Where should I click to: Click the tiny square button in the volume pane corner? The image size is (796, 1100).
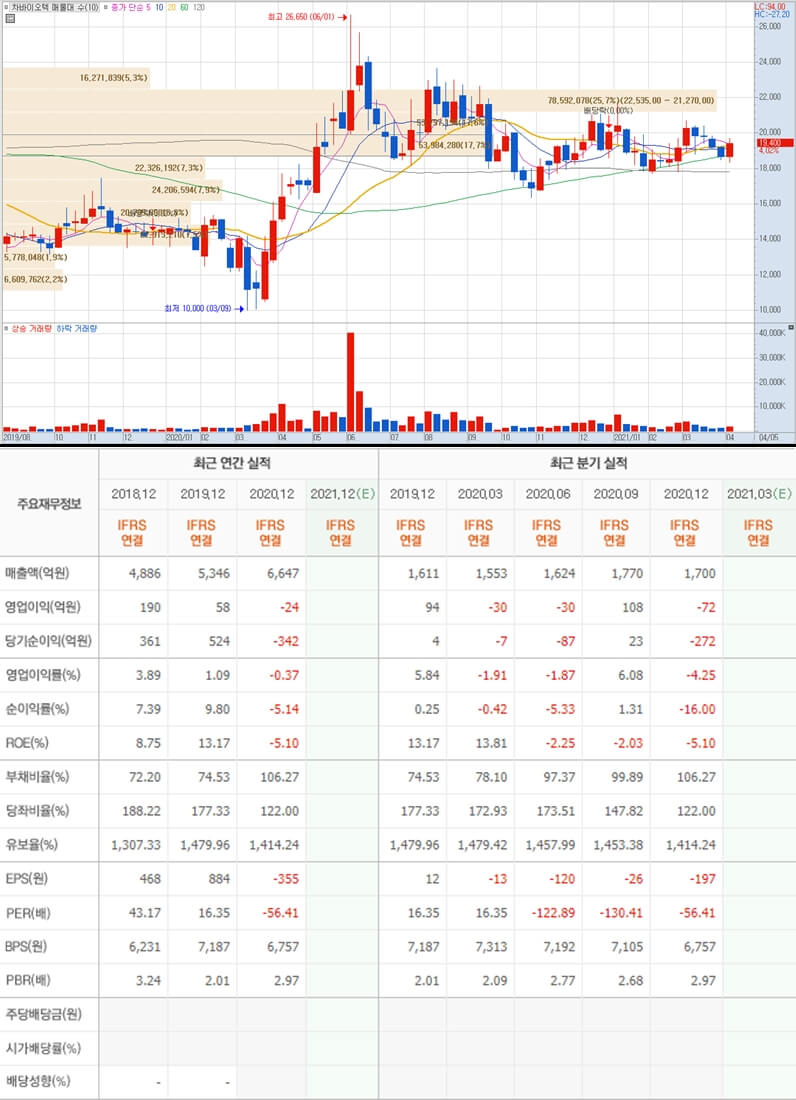point(791,328)
